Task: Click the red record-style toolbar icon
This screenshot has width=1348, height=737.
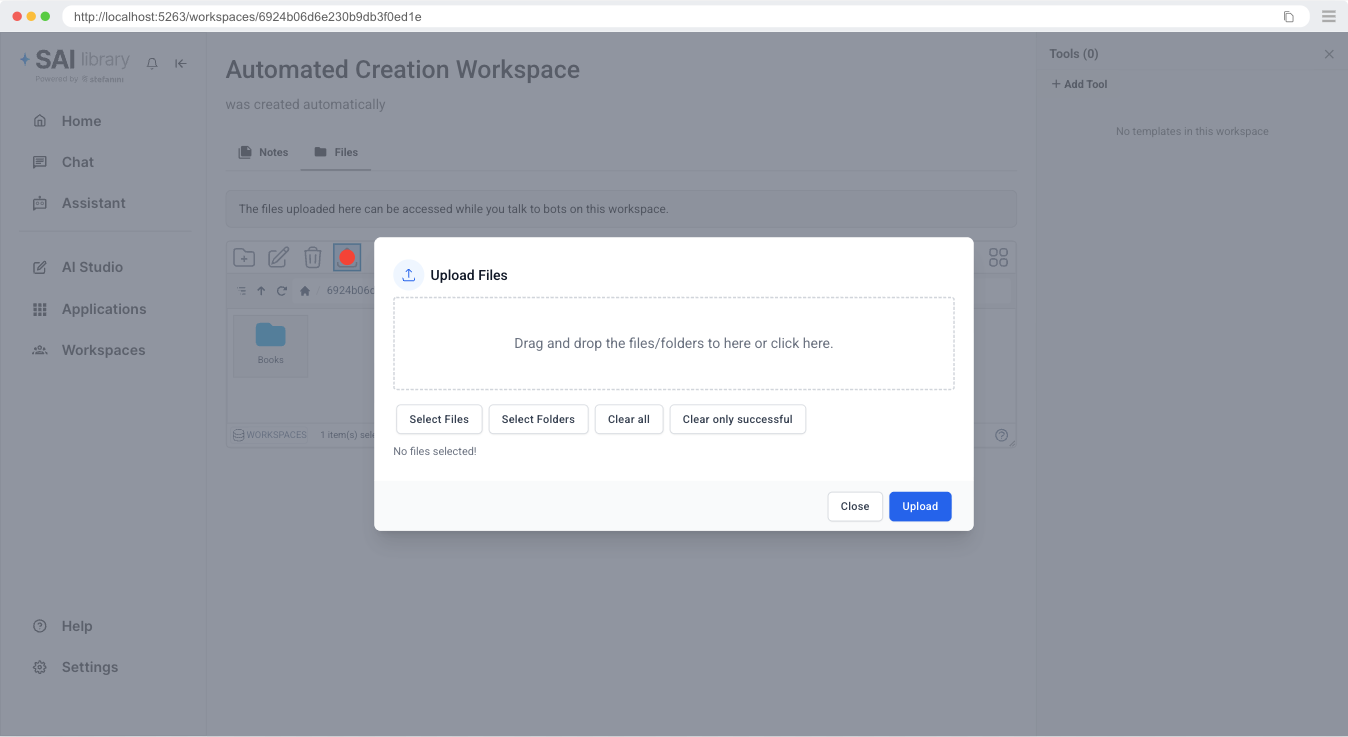Action: (x=347, y=257)
